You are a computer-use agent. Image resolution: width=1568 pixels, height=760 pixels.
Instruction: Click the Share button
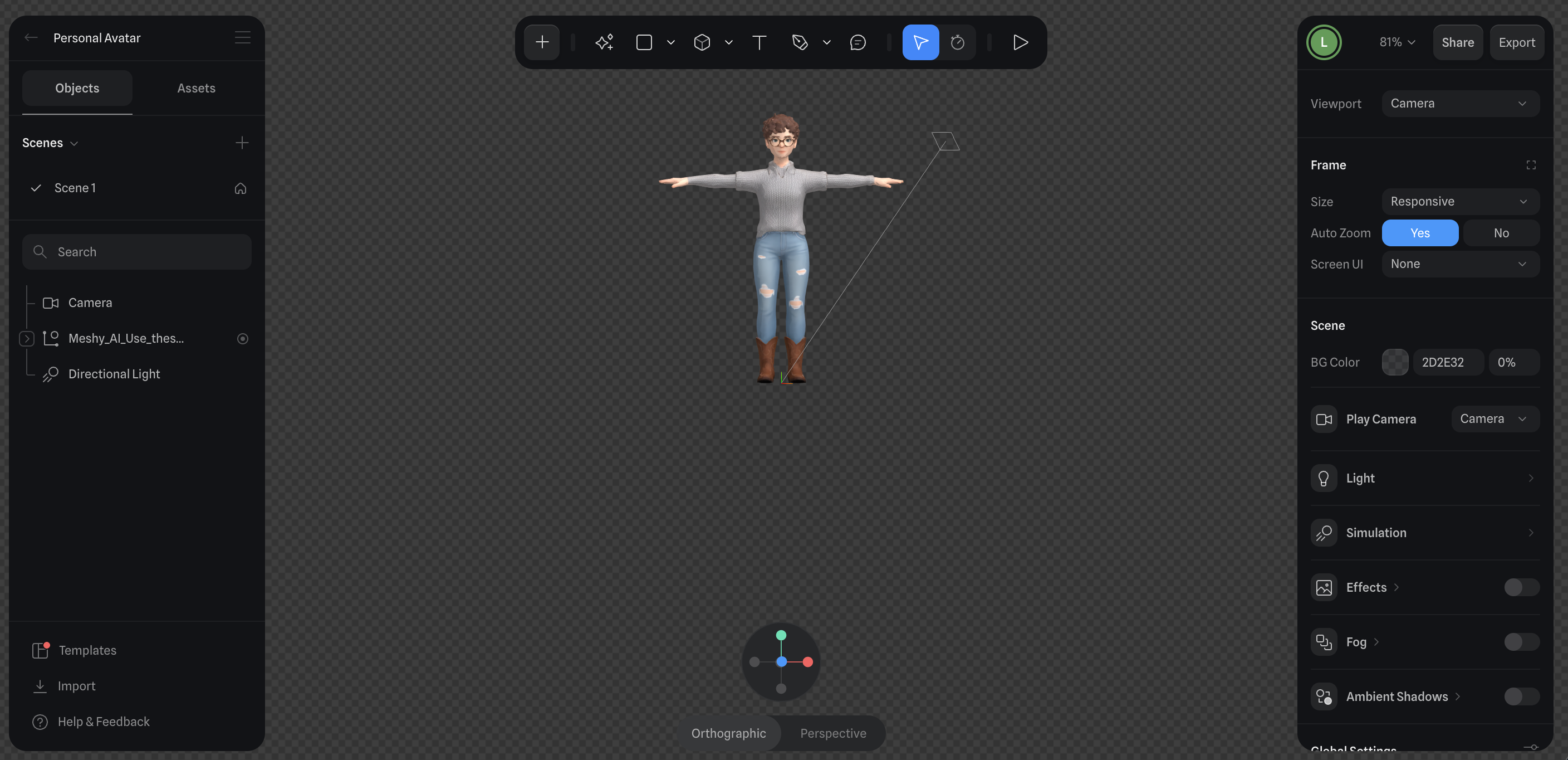(x=1457, y=42)
